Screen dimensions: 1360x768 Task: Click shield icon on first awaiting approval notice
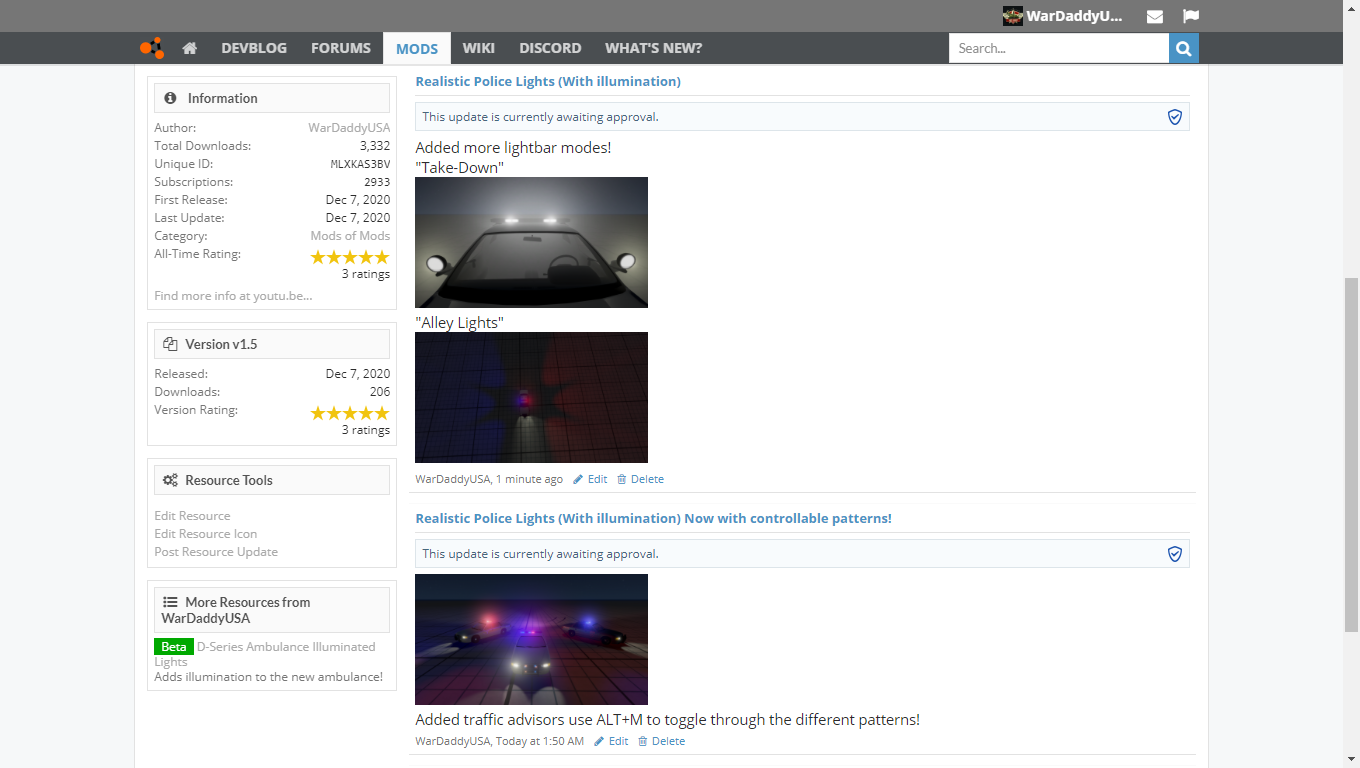pyautogui.click(x=1175, y=117)
